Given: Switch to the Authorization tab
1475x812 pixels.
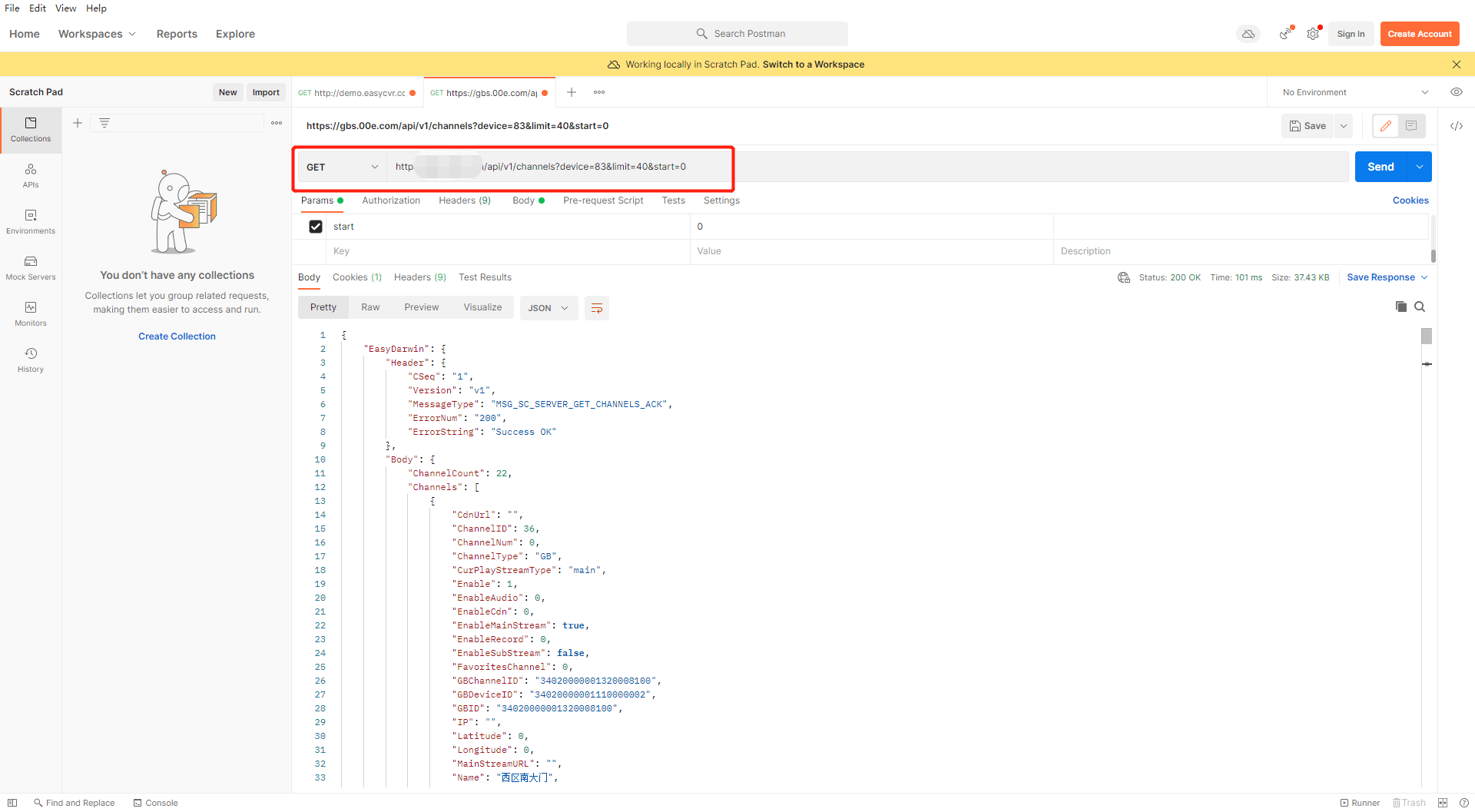Looking at the screenshot, I should click(x=391, y=201).
